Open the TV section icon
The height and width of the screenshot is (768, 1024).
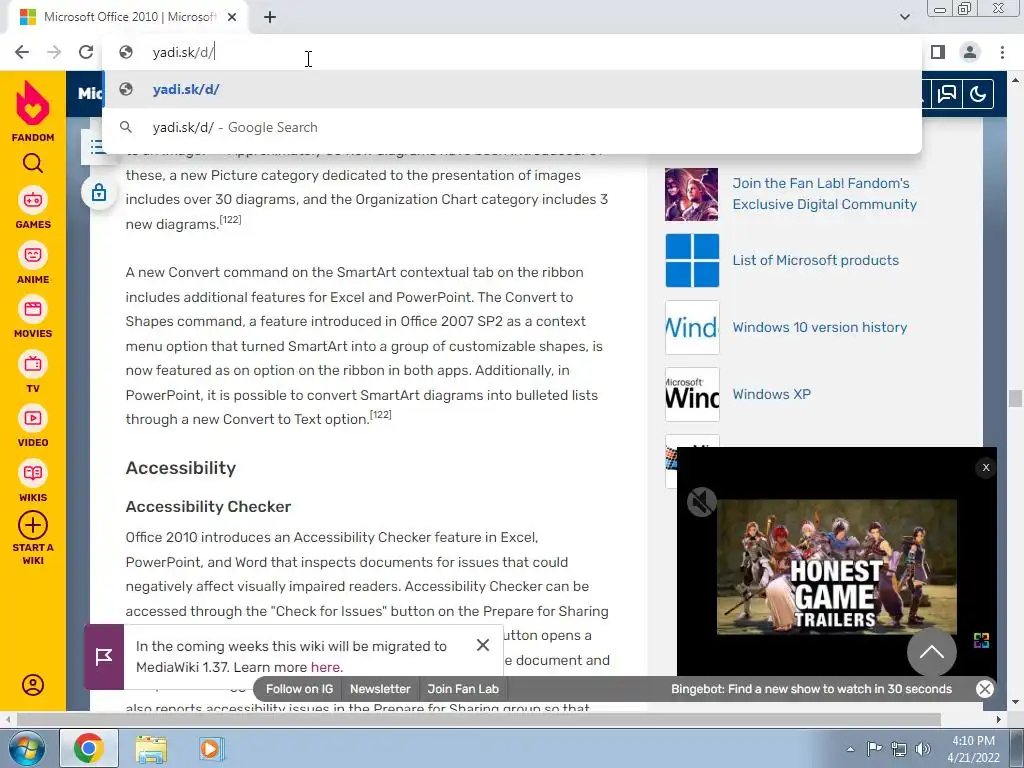(x=33, y=364)
